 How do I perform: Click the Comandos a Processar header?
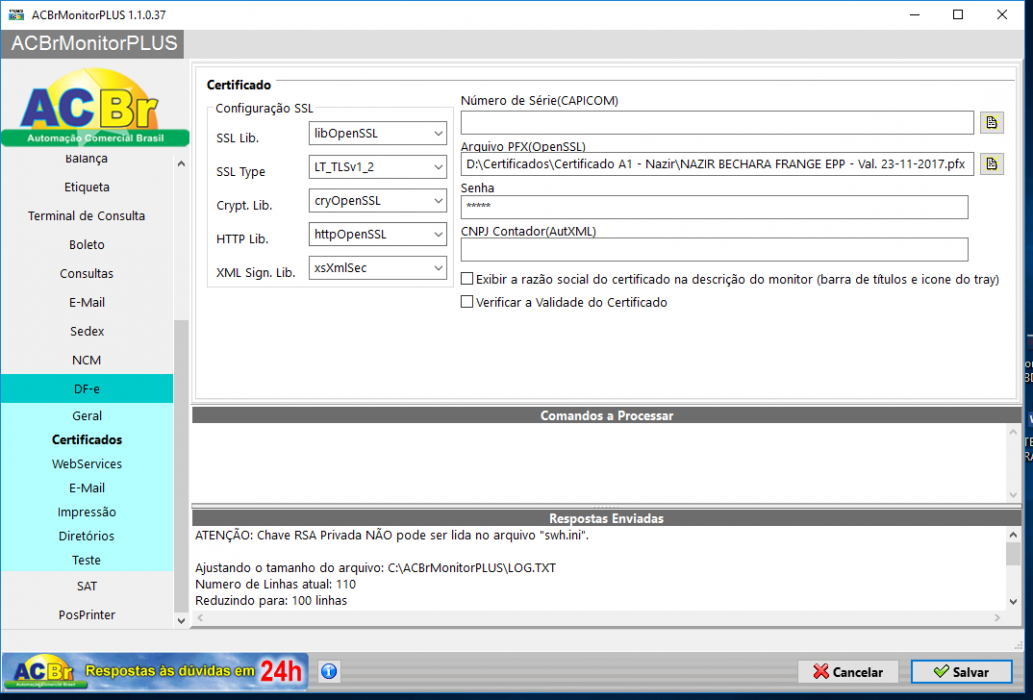coord(607,416)
